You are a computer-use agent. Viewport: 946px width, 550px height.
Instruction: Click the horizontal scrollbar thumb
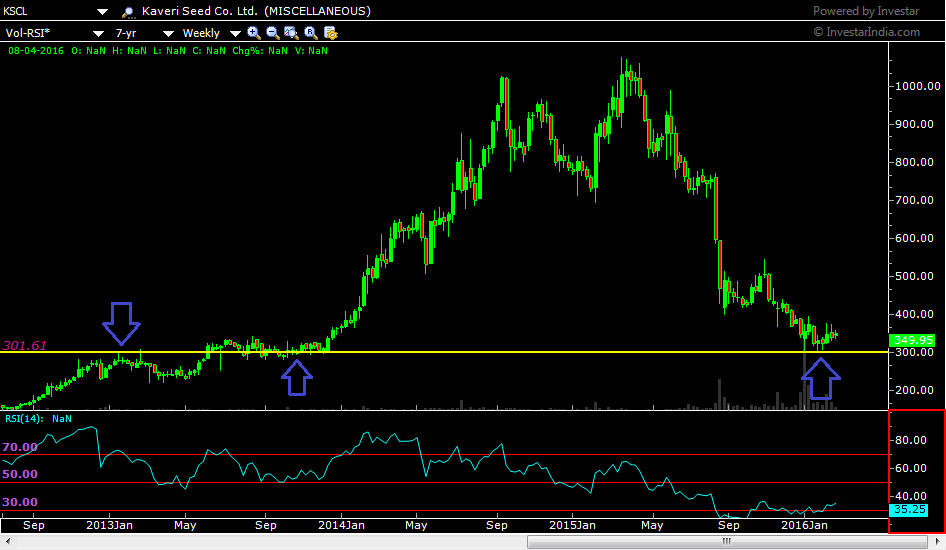[x=727, y=542]
